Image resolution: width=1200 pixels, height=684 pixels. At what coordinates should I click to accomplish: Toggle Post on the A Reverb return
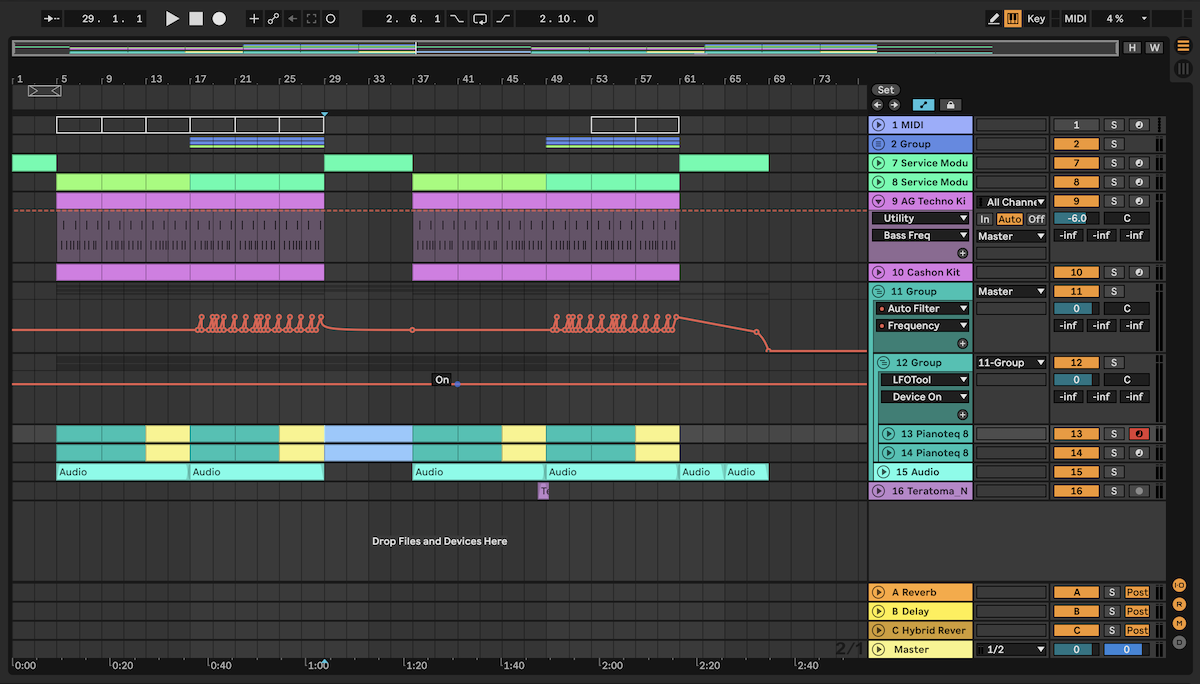(1137, 592)
